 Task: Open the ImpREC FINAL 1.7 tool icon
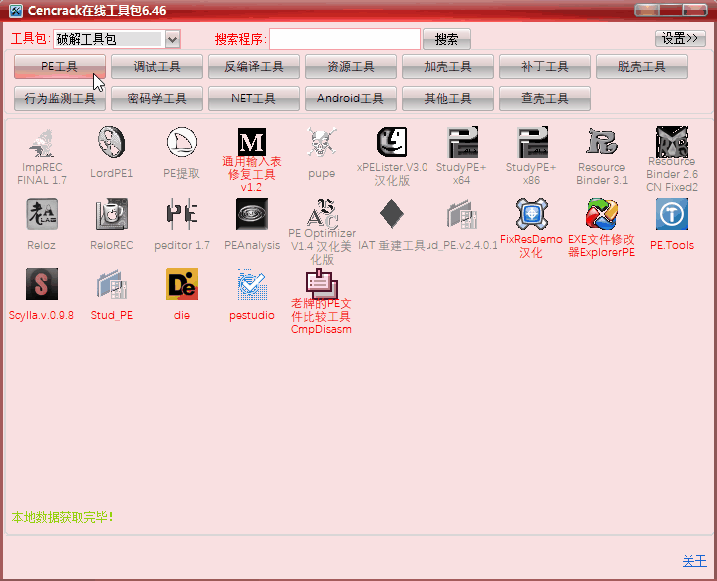[x=42, y=142]
